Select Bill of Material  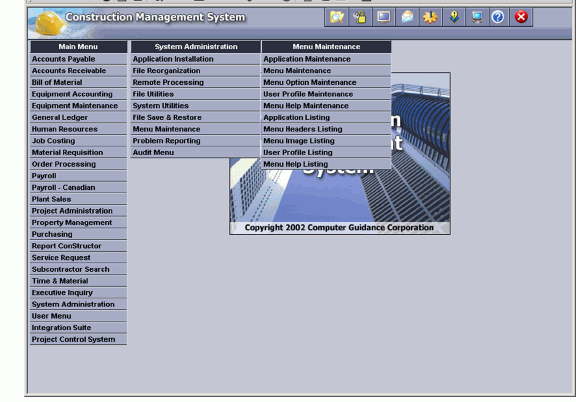point(79,83)
